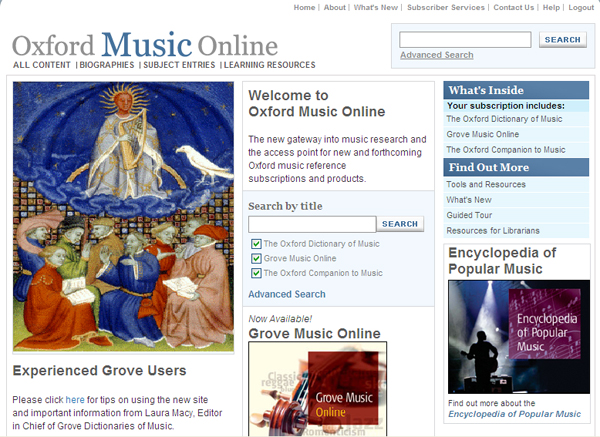Open Advanced Search below the title checkboxes

287,294
